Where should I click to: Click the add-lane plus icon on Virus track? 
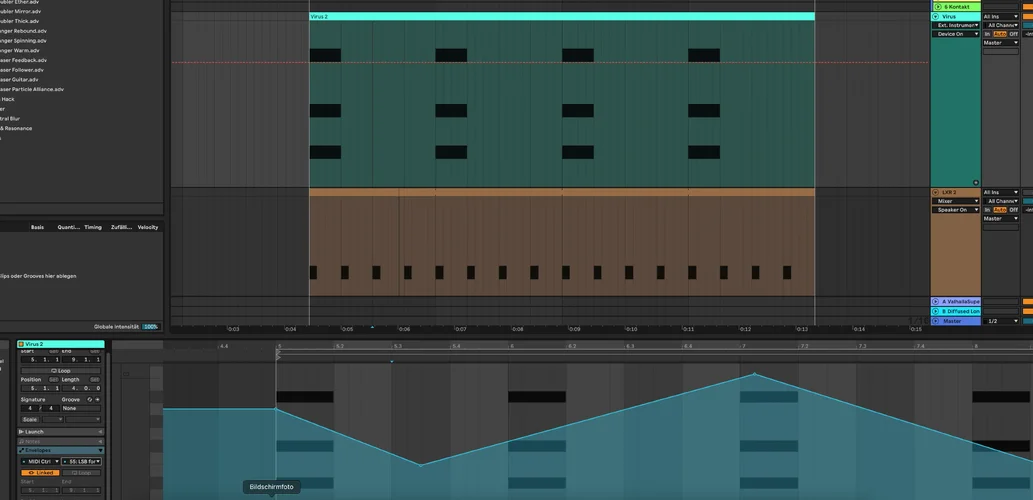pos(976,182)
